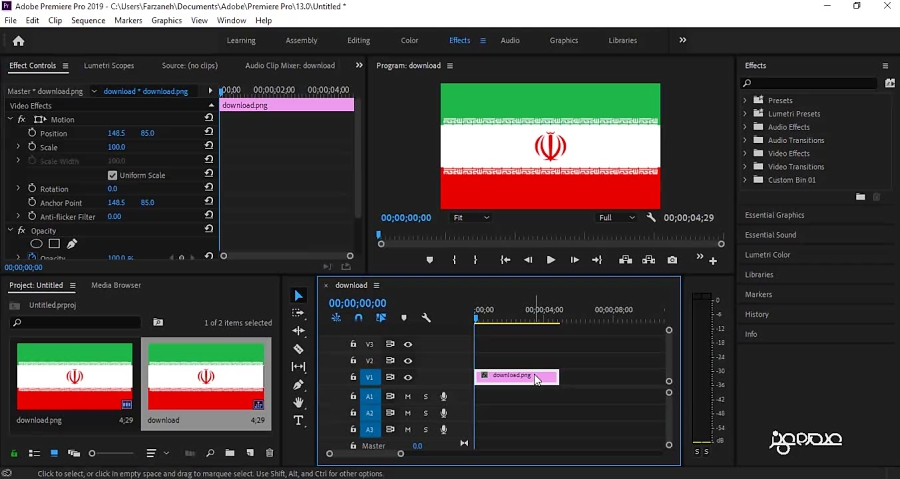900x479 pixels.
Task: Collapse the Motion effect properties
Action: pyautogui.click(x=10, y=119)
